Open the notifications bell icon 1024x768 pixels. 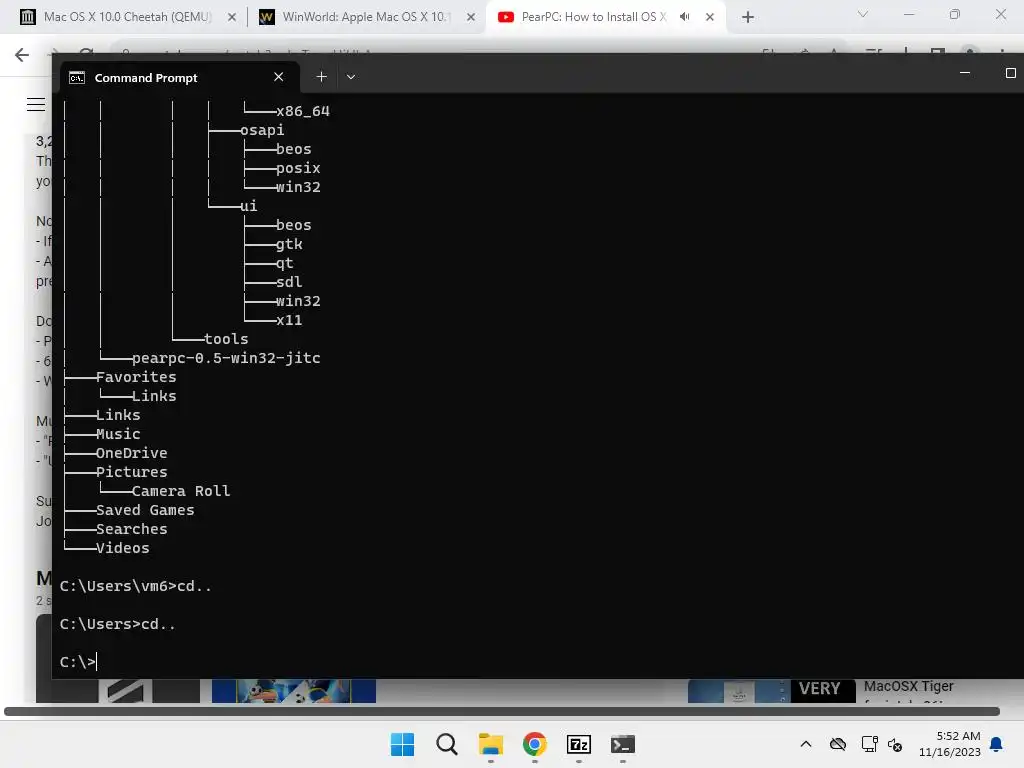pos(996,744)
